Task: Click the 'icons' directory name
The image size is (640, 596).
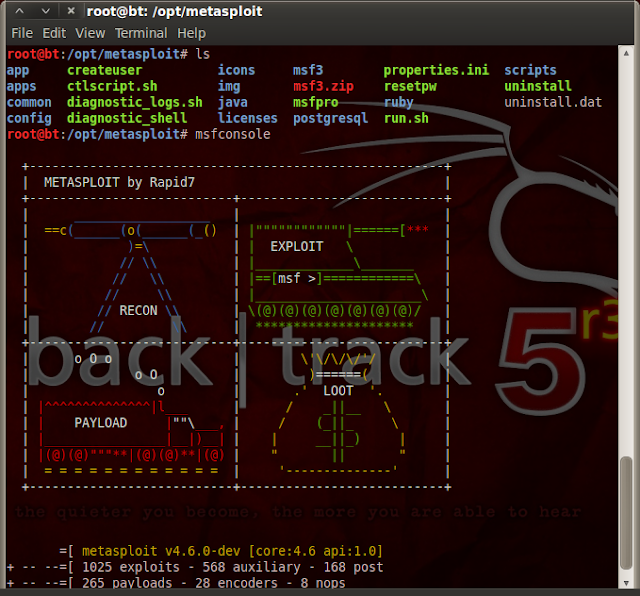Action: [x=236, y=70]
